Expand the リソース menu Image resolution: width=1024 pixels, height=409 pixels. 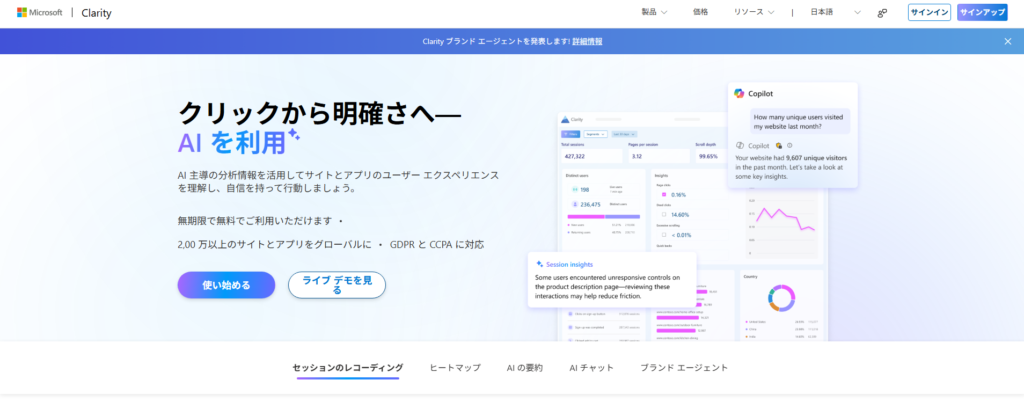pos(754,12)
